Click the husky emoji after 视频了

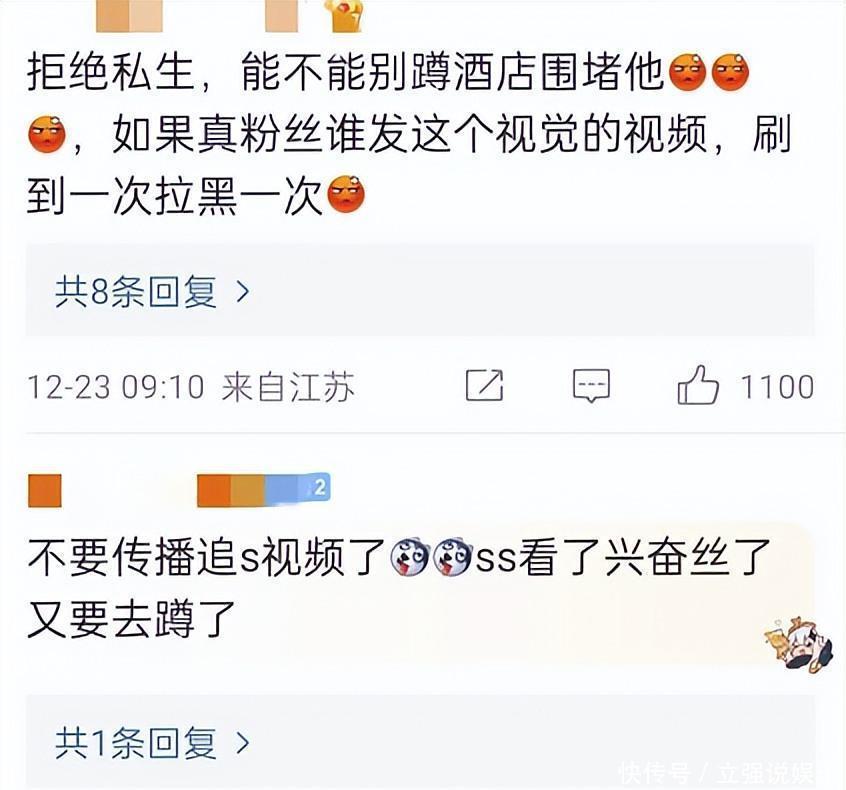[409, 557]
